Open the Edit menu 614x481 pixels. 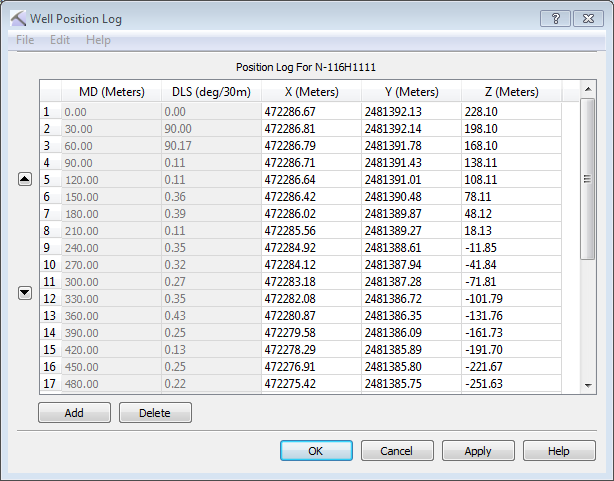[x=60, y=40]
